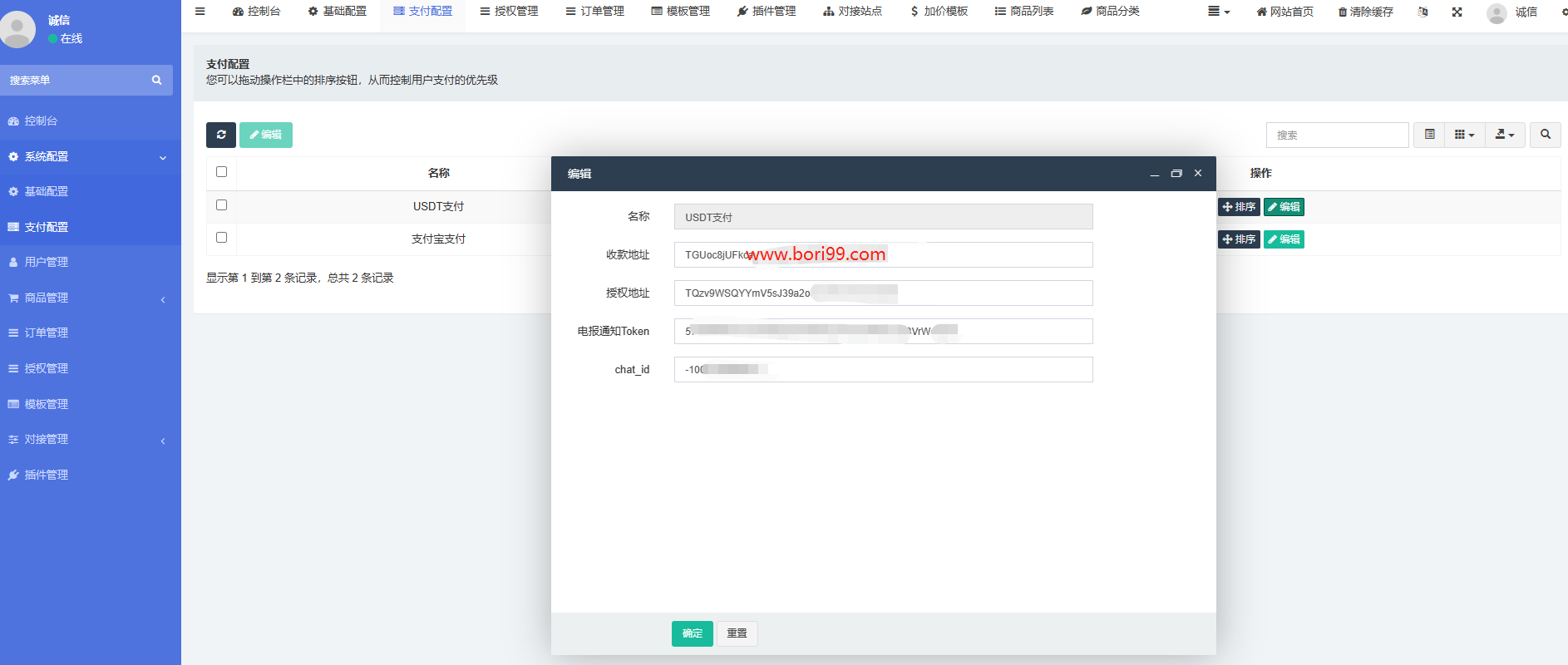This screenshot has width=1568, height=665.
Task: Click the chat_id input field
Action: (883, 370)
